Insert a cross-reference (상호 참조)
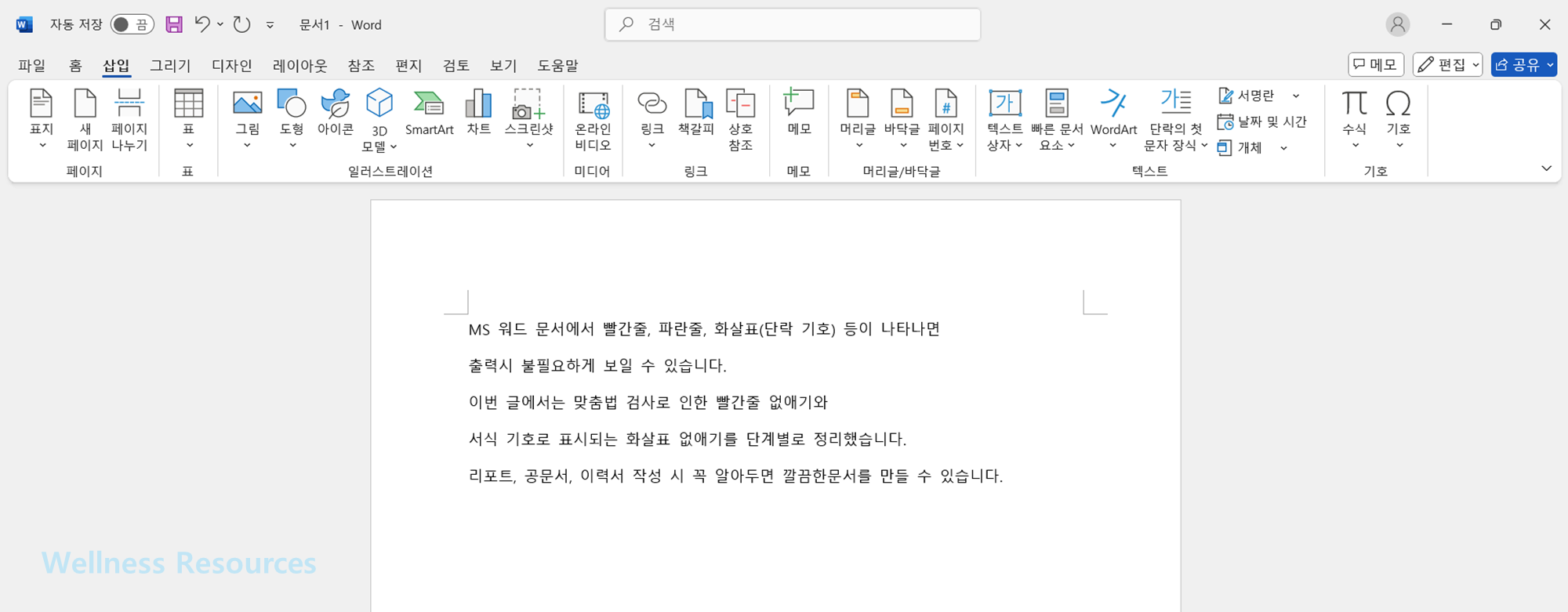Image resolution: width=1568 pixels, height=612 pixels. point(740,119)
